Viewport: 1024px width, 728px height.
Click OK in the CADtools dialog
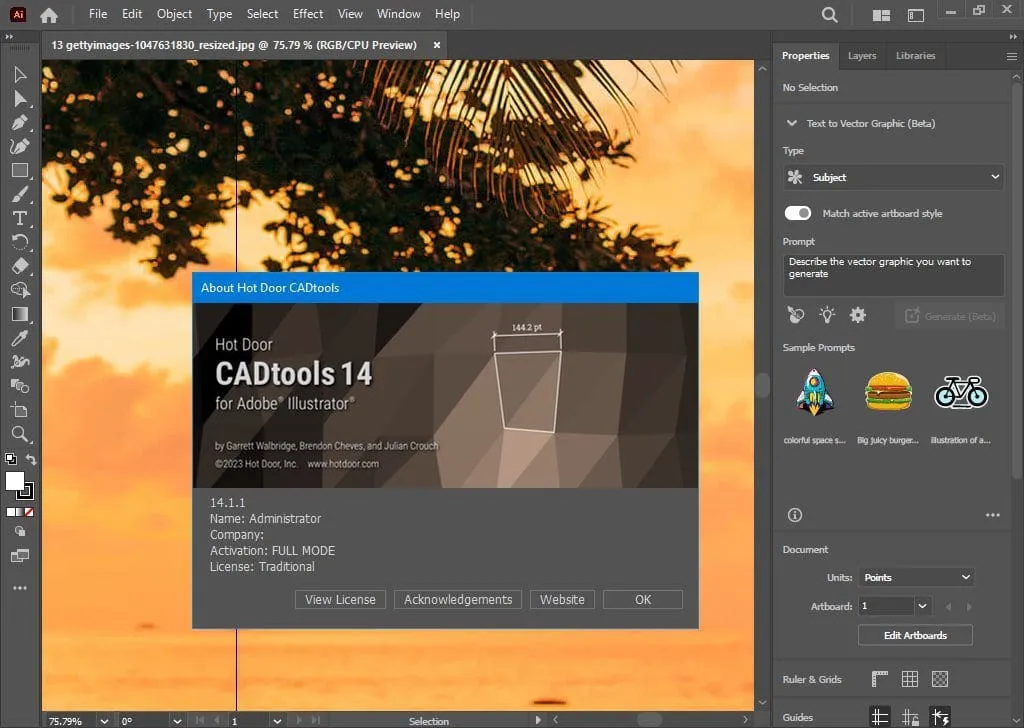pyautogui.click(x=642, y=599)
